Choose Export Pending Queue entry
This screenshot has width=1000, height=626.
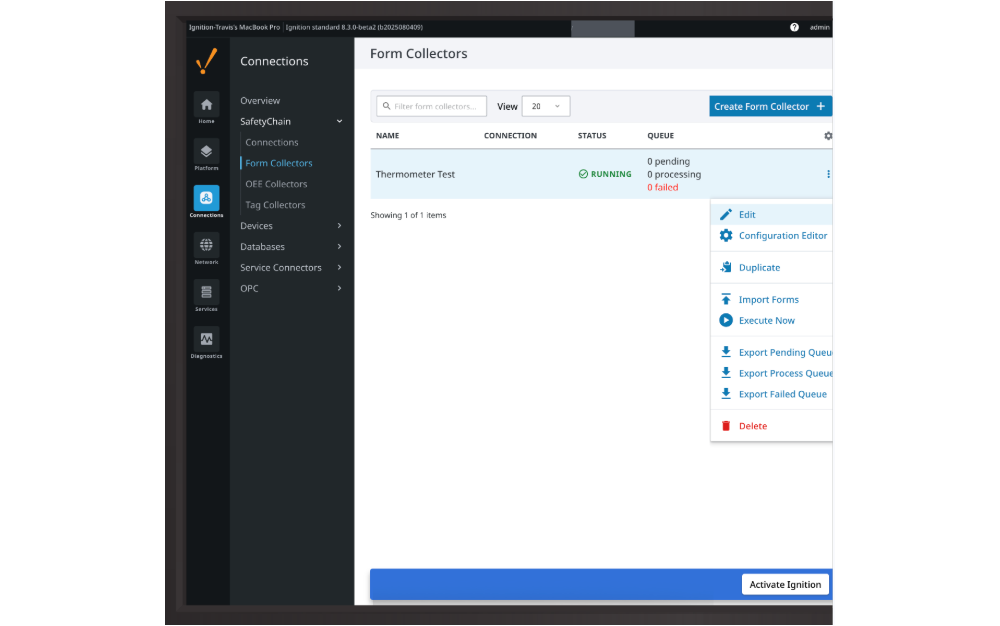click(x=772, y=353)
